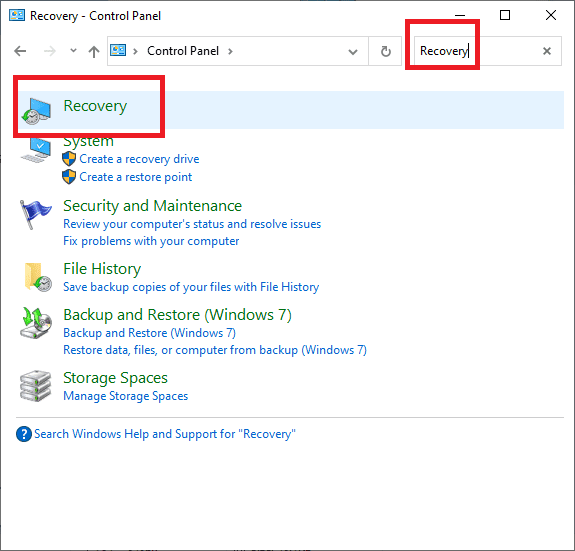
Task: Click the refresh icon beside the address bar
Action: (x=385, y=51)
